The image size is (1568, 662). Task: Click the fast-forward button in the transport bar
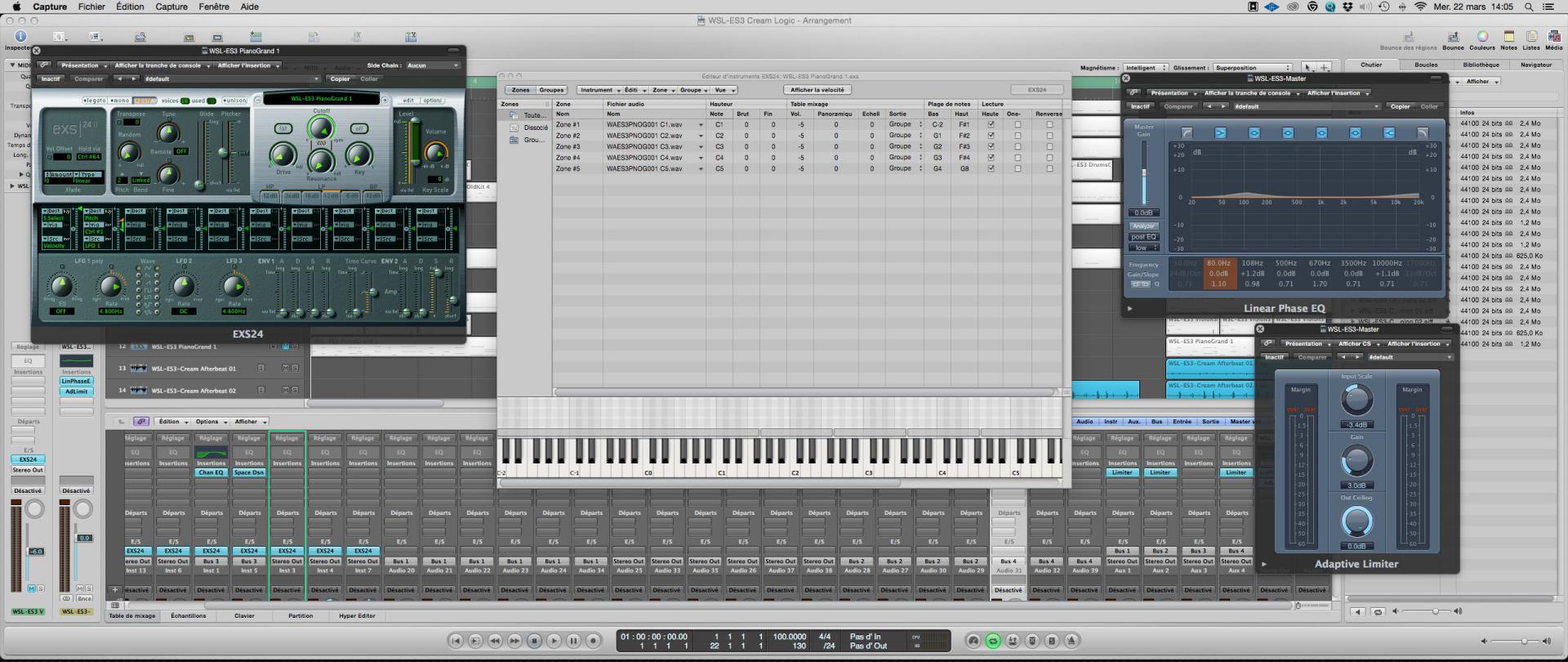click(514, 642)
